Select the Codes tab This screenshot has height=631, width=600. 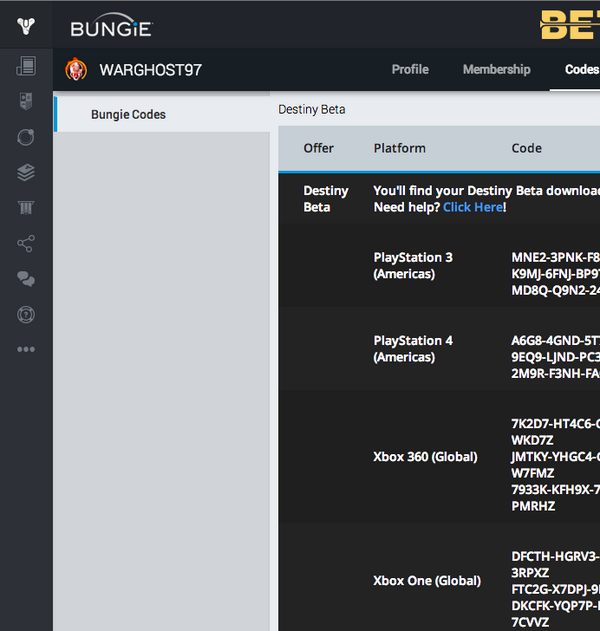tap(582, 69)
